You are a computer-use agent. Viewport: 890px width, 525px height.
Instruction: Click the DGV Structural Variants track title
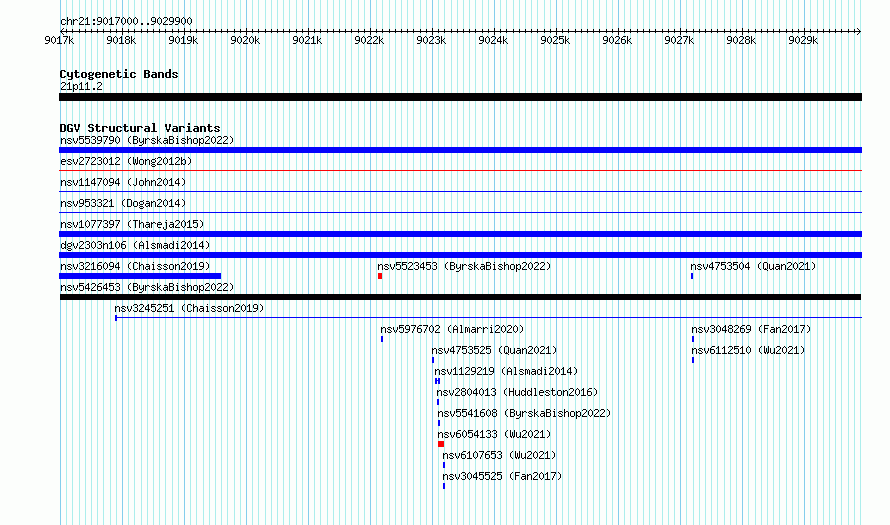[140, 128]
